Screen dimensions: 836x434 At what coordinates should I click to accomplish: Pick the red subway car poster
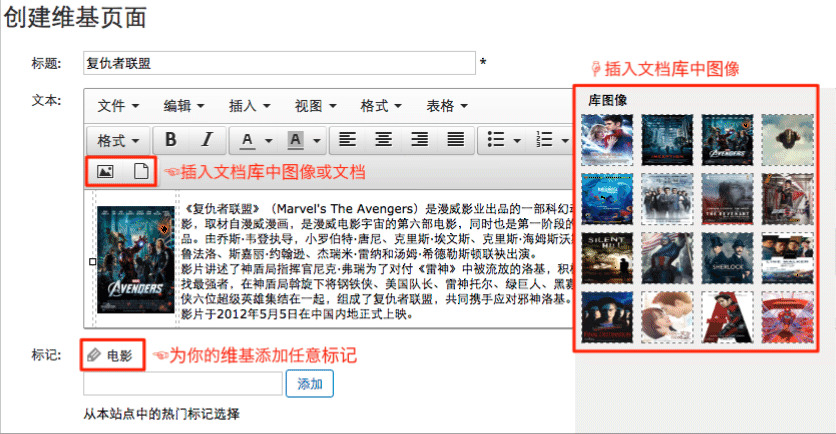pos(787,199)
